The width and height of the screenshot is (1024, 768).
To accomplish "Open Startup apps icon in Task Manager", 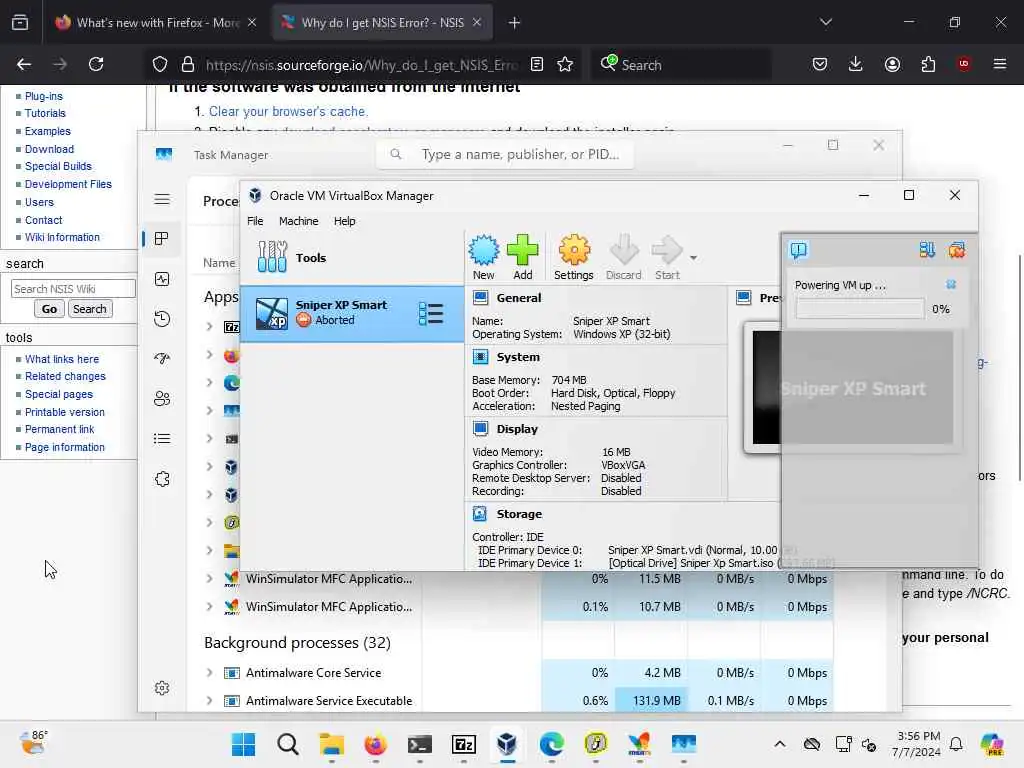I will pos(162,359).
